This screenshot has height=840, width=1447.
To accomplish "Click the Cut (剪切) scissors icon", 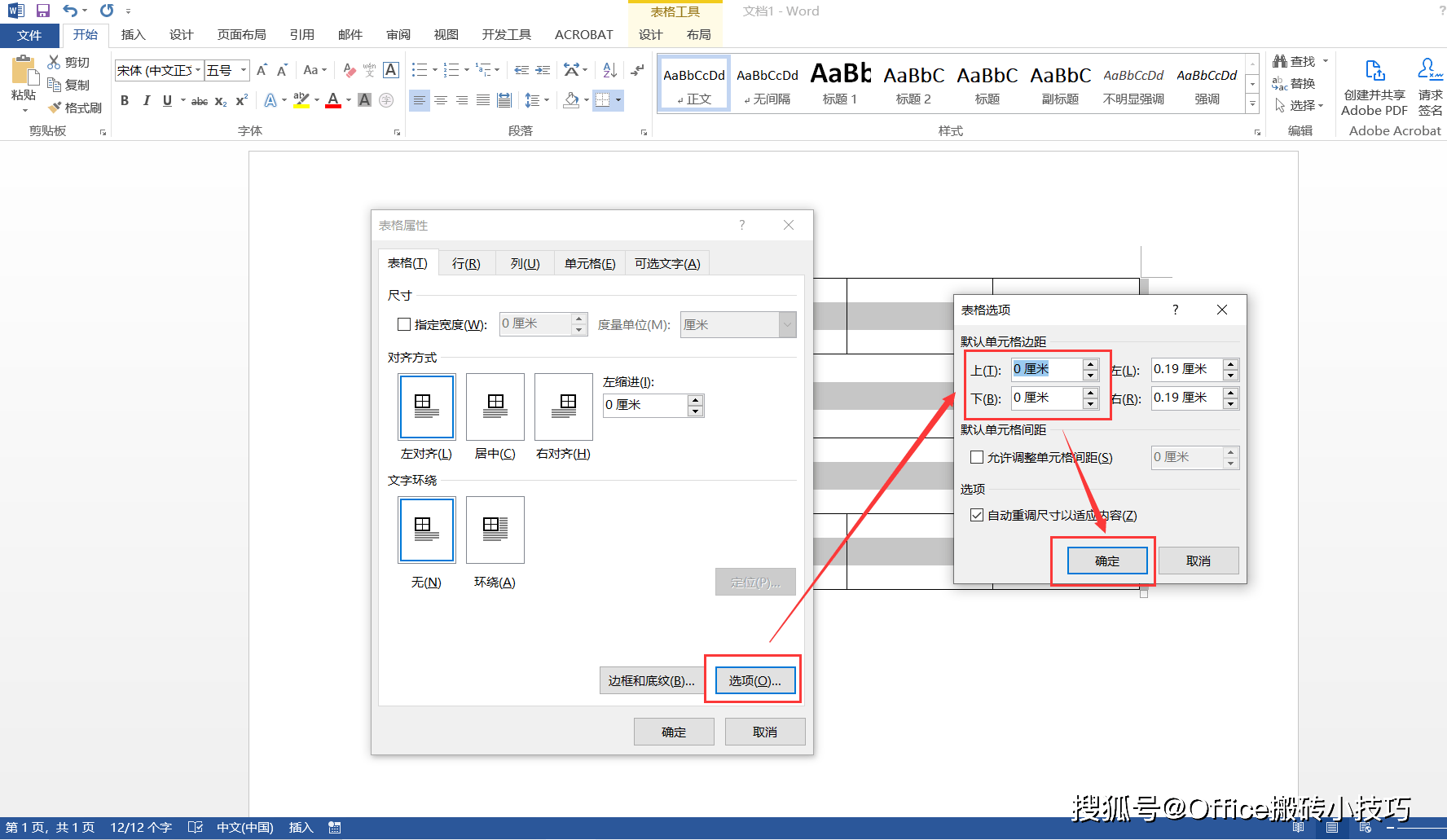I will [55, 62].
